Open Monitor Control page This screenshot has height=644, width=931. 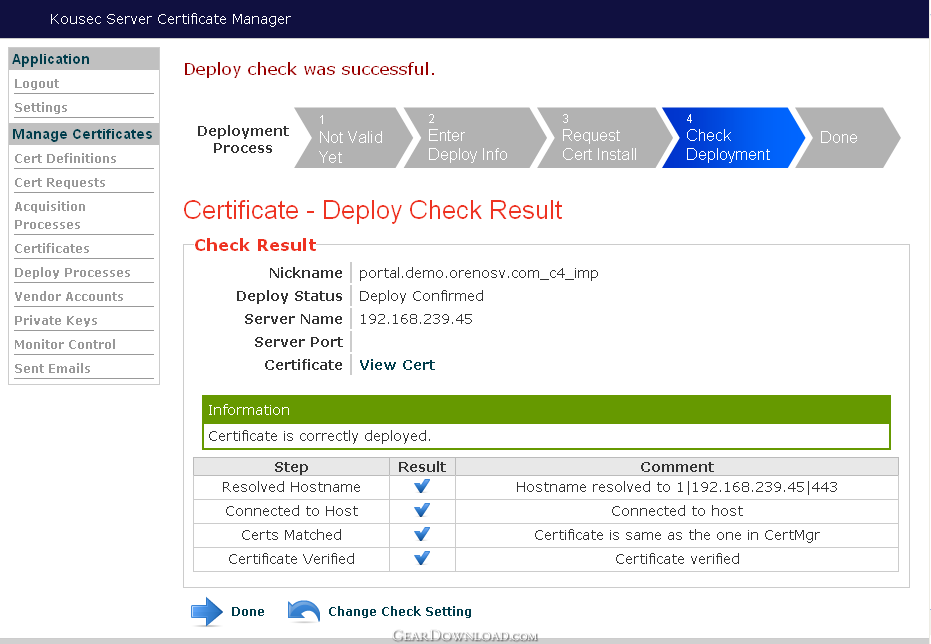click(x=65, y=344)
